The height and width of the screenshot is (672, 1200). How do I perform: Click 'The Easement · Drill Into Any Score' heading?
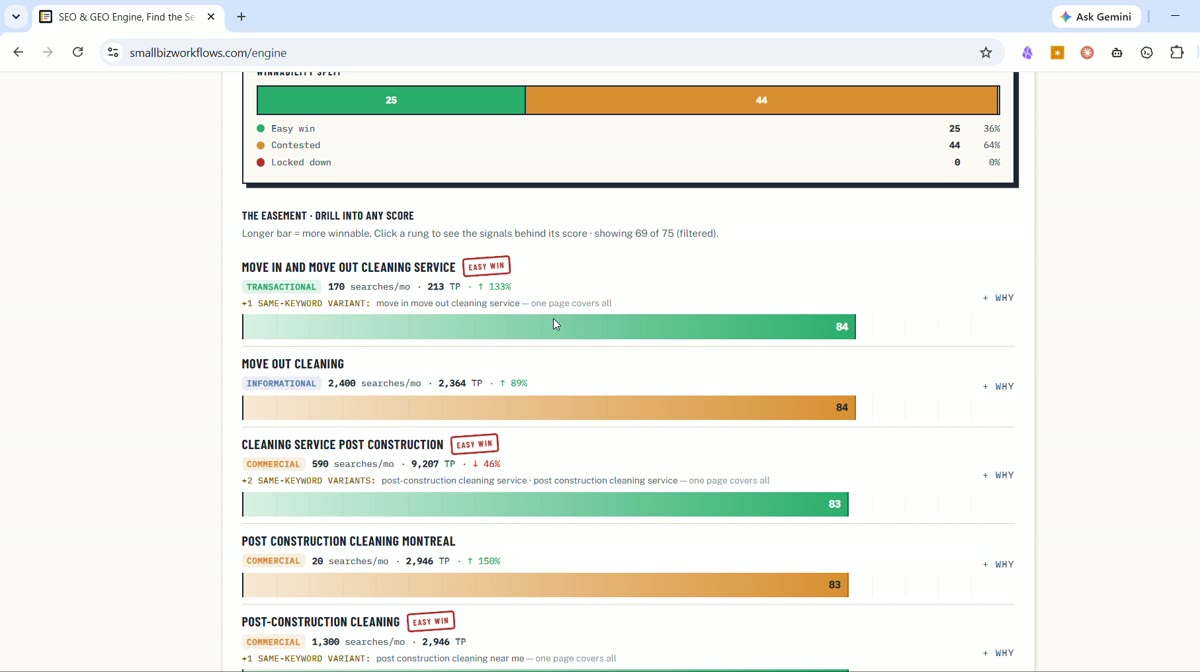tap(328, 216)
